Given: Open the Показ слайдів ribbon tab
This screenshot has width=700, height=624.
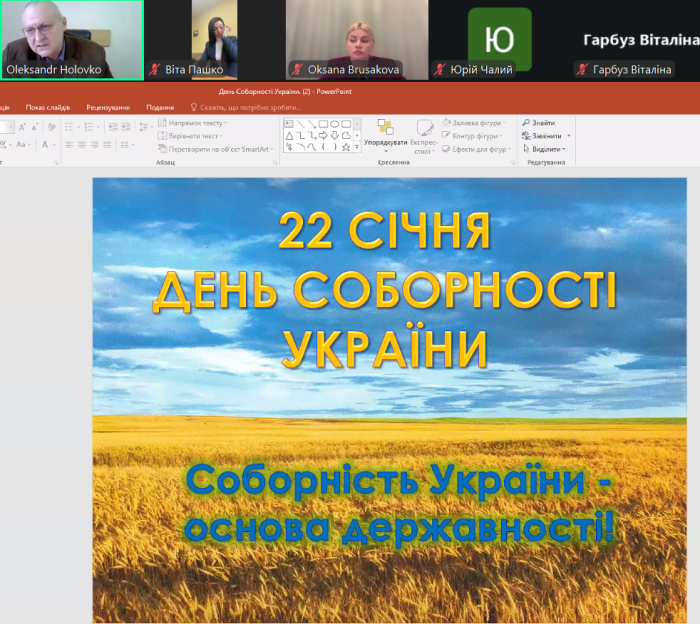Looking at the screenshot, I should pyautogui.click(x=47, y=107).
